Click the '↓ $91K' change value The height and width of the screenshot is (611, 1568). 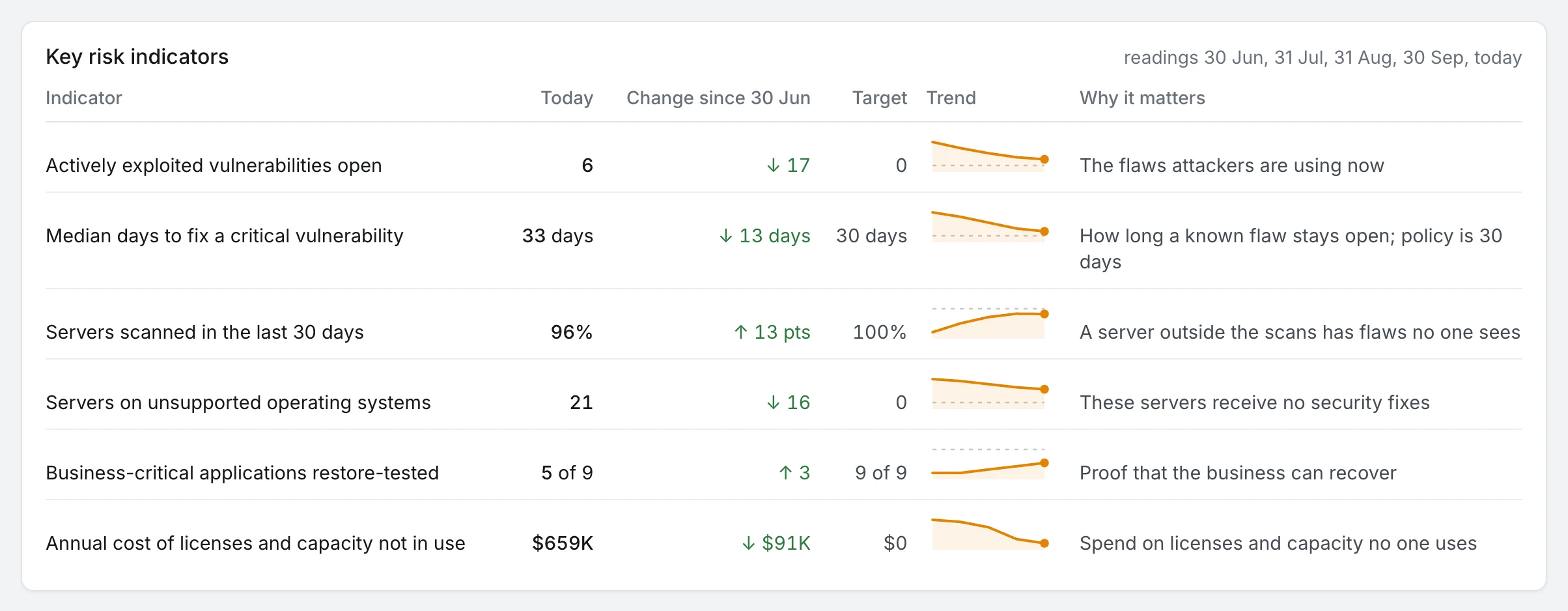pyautogui.click(x=776, y=543)
